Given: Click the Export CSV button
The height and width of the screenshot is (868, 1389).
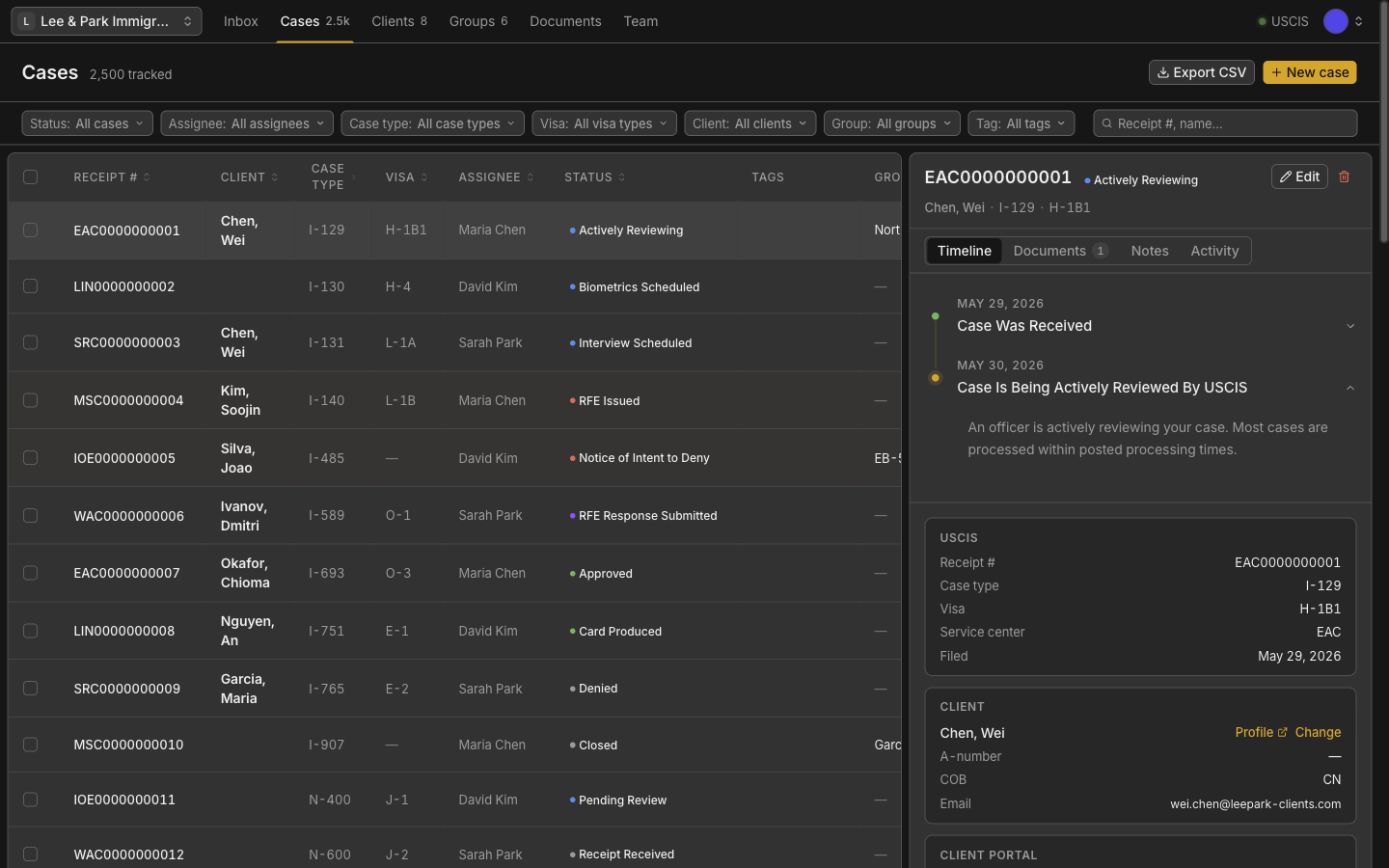Looking at the screenshot, I should point(1201,72).
